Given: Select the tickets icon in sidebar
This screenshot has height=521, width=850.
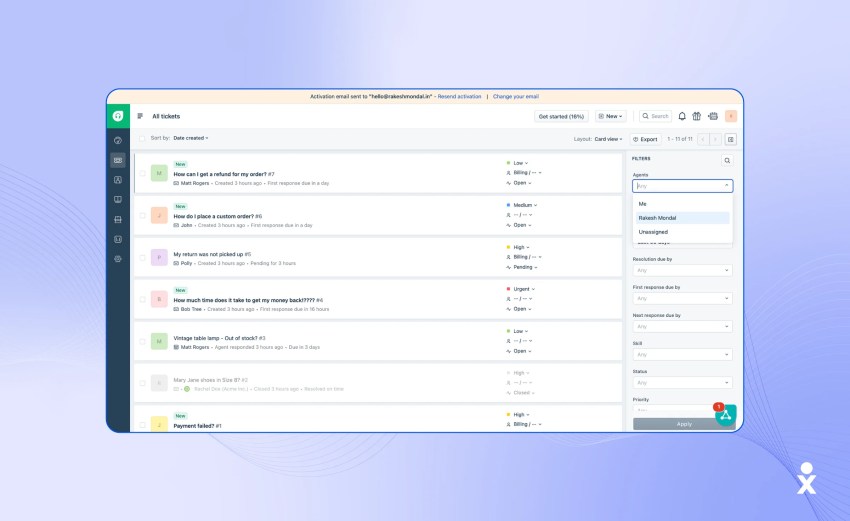Looking at the screenshot, I should (118, 160).
